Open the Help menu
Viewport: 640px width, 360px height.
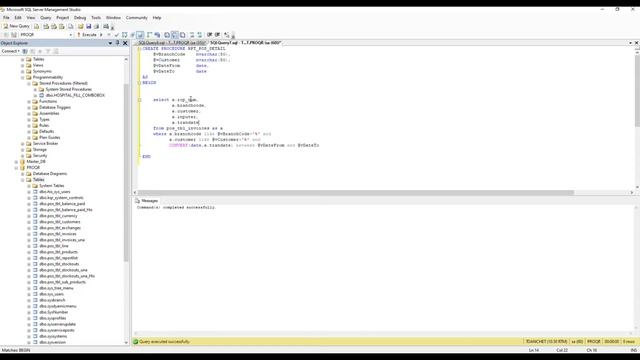coord(157,18)
